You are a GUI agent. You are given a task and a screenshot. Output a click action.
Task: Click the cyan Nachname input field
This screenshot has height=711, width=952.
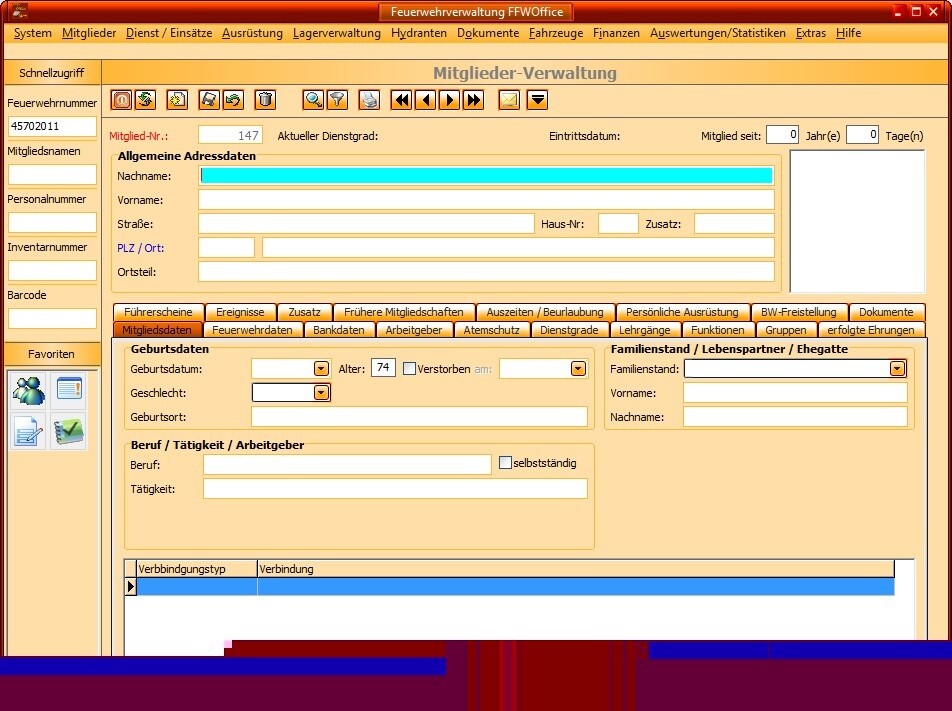pos(486,175)
